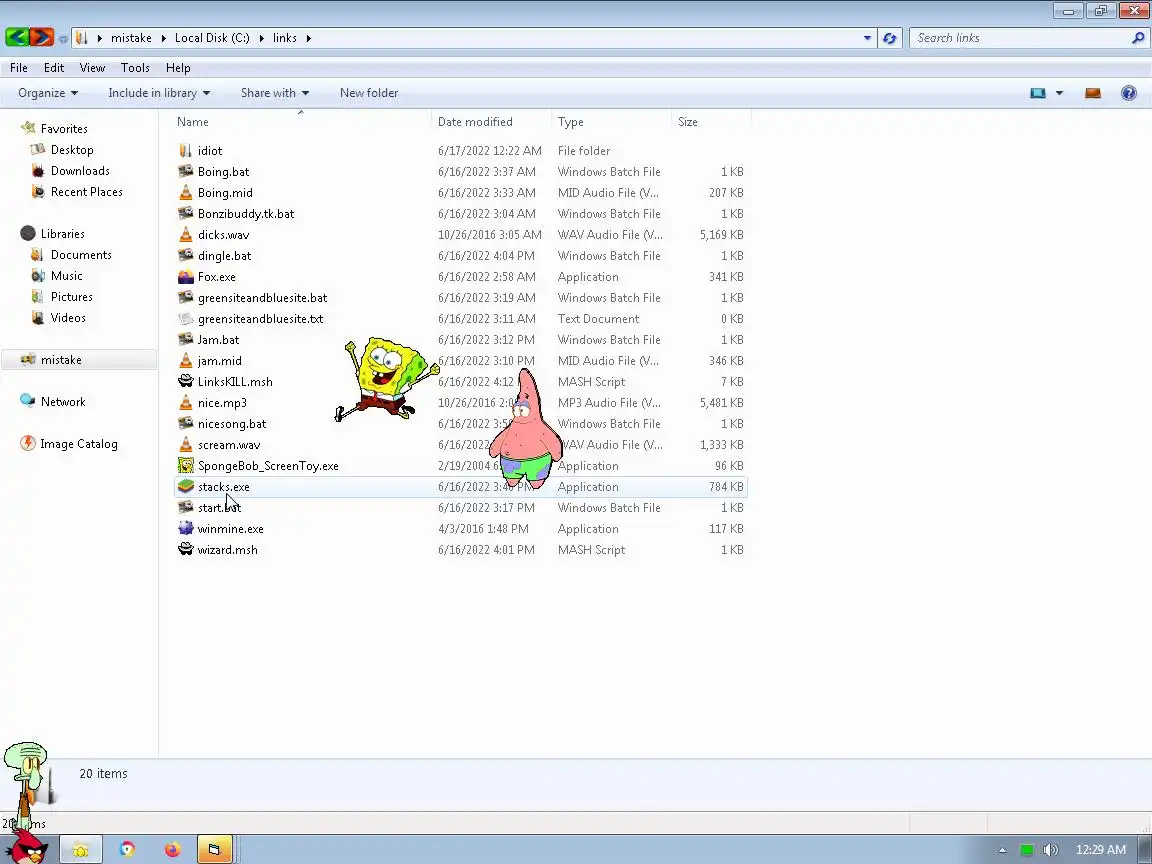Click in the Search links field

click(1018, 38)
